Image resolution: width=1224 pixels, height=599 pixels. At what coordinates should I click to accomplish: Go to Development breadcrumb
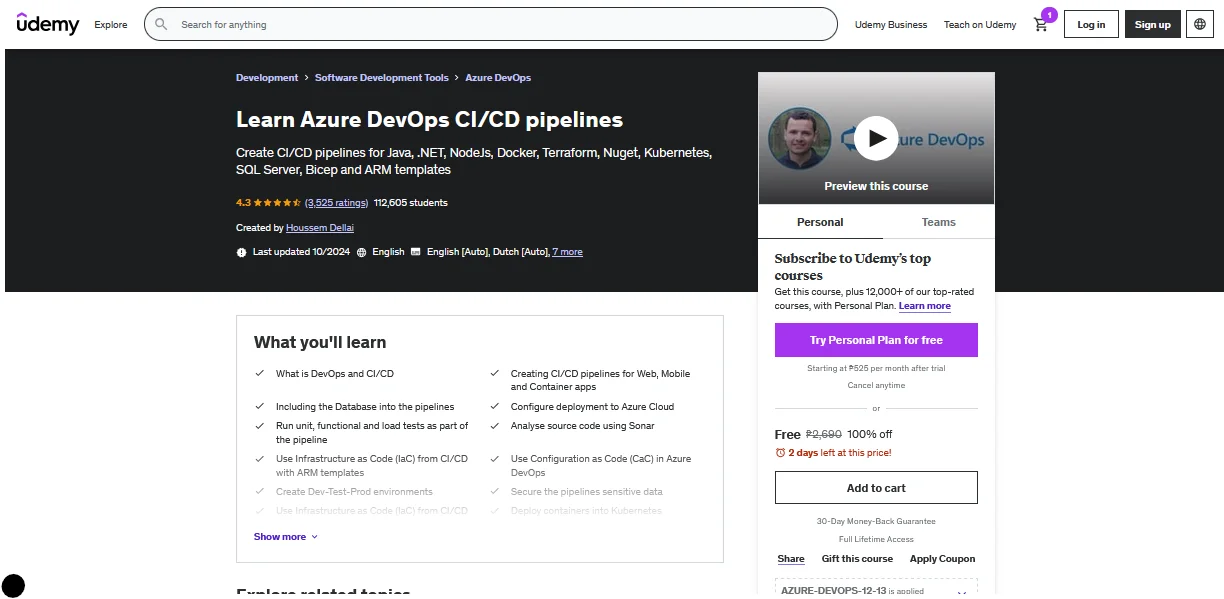[x=267, y=78]
